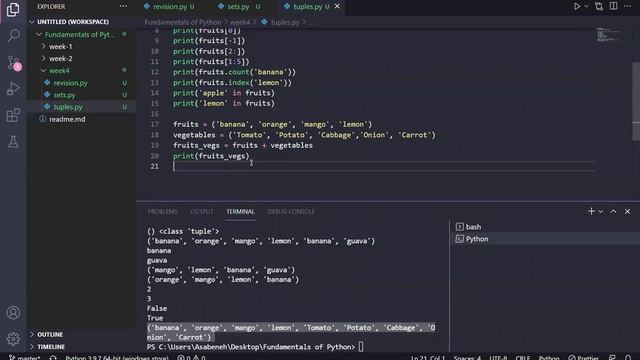Click the print(fruits_vegs) code line
The height and width of the screenshot is (360, 640).
(x=211, y=156)
